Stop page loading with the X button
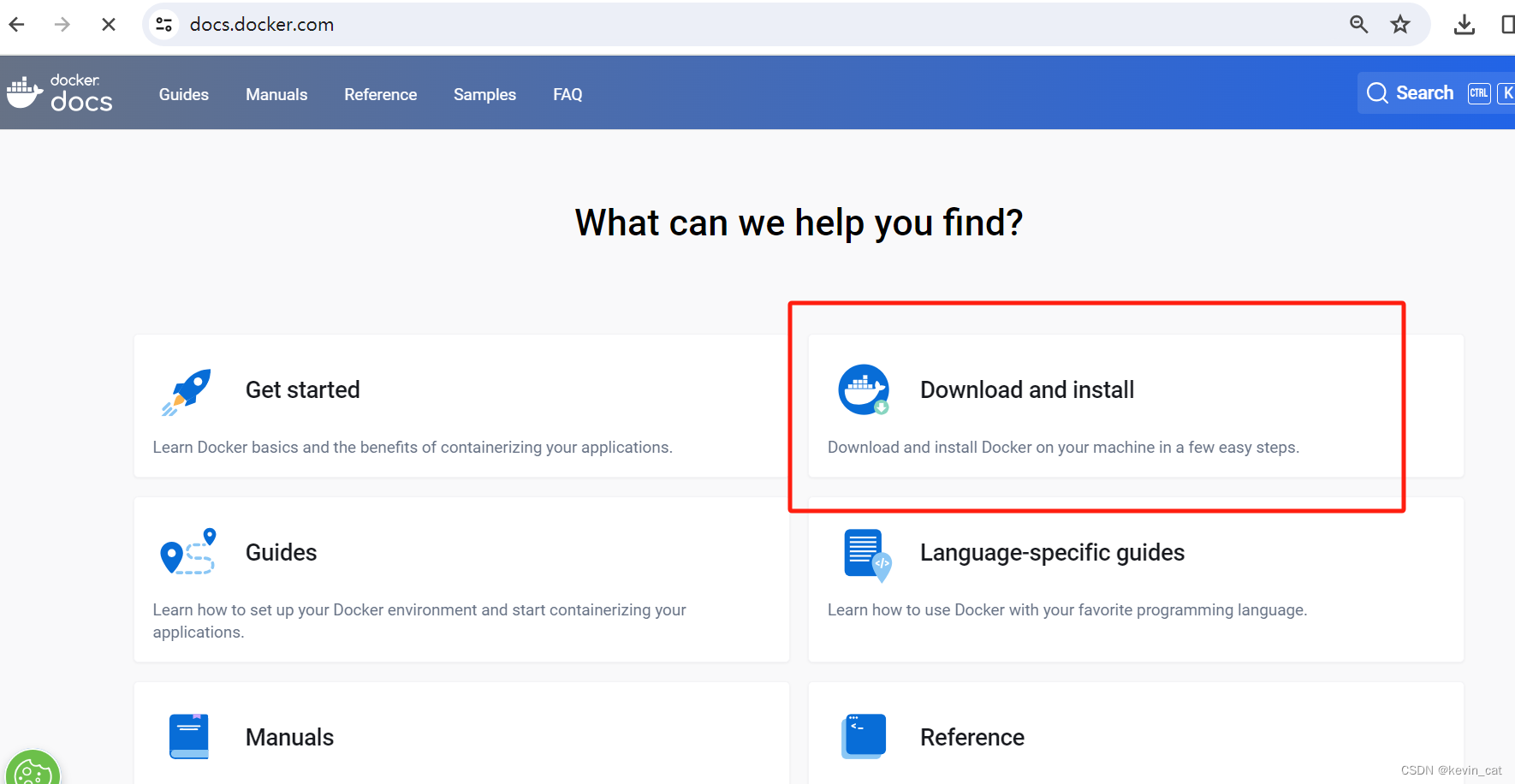Viewport: 1515px width, 784px height. pos(109,25)
